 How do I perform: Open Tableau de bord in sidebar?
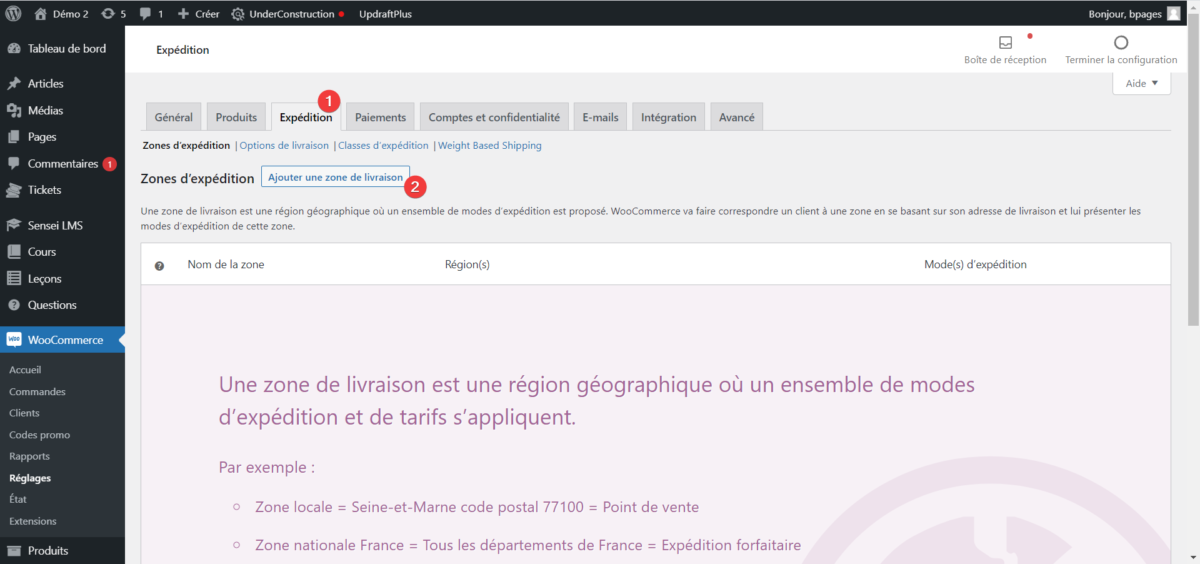coord(66,48)
